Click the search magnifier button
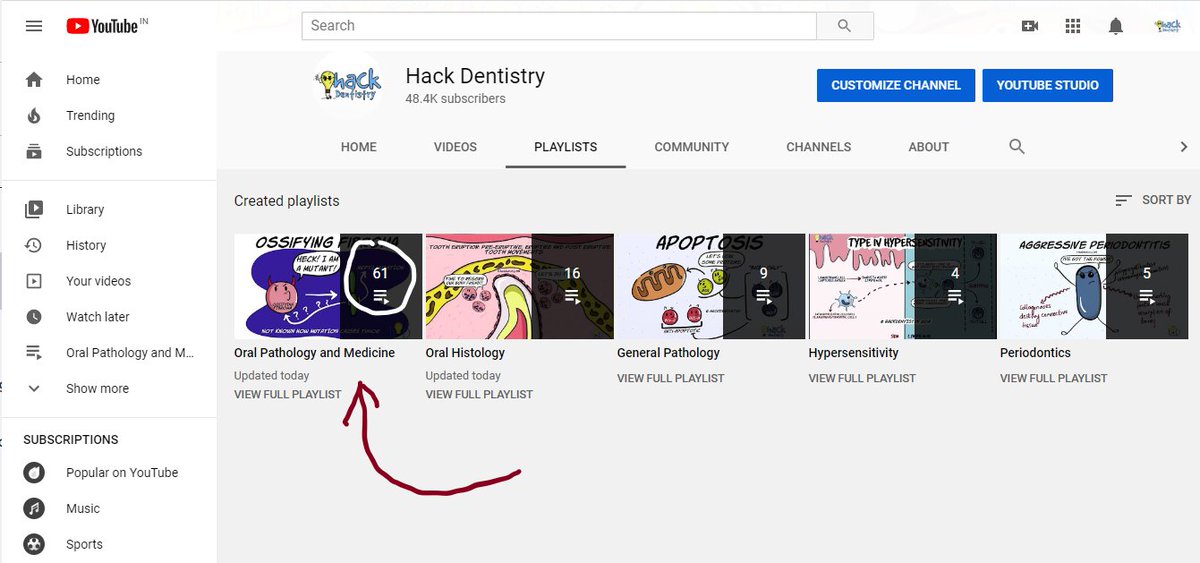This screenshot has height=563, width=1200. coord(845,26)
